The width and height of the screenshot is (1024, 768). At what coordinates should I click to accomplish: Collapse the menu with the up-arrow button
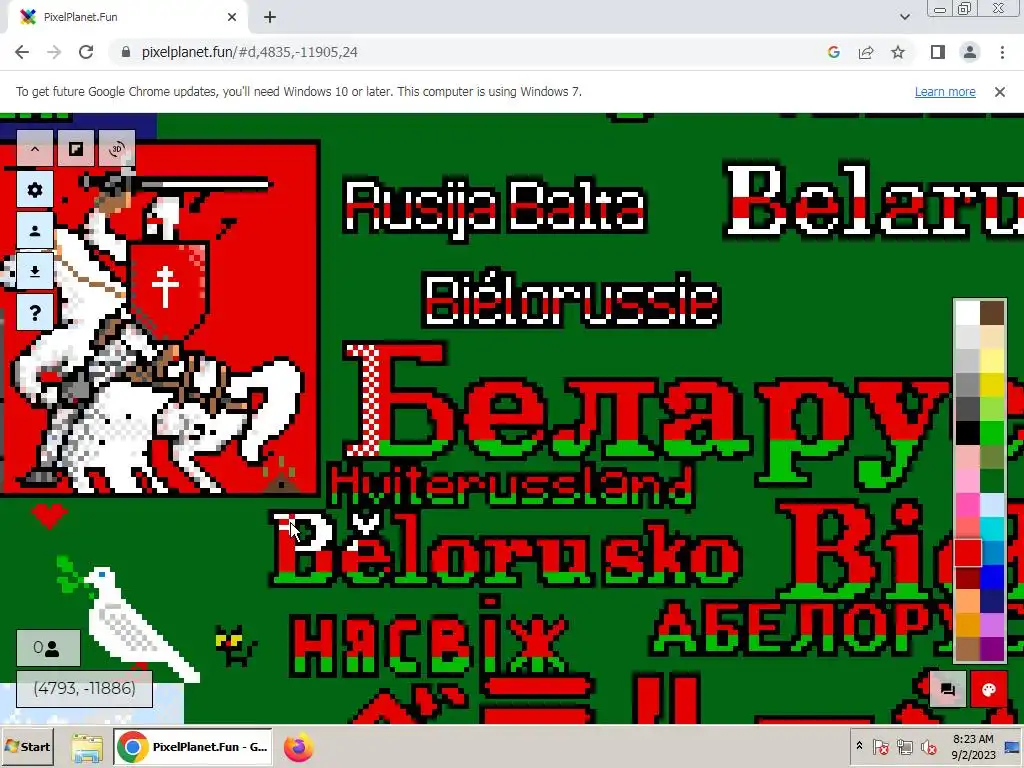[35, 149]
